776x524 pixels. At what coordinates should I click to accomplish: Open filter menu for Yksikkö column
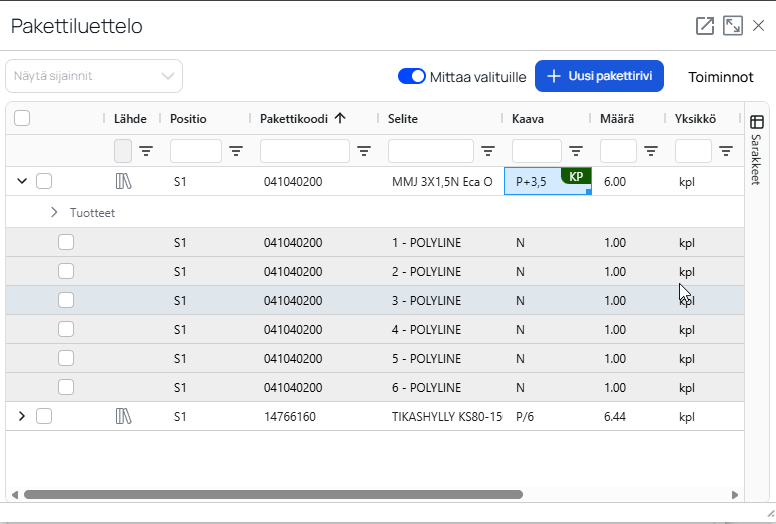tap(726, 151)
